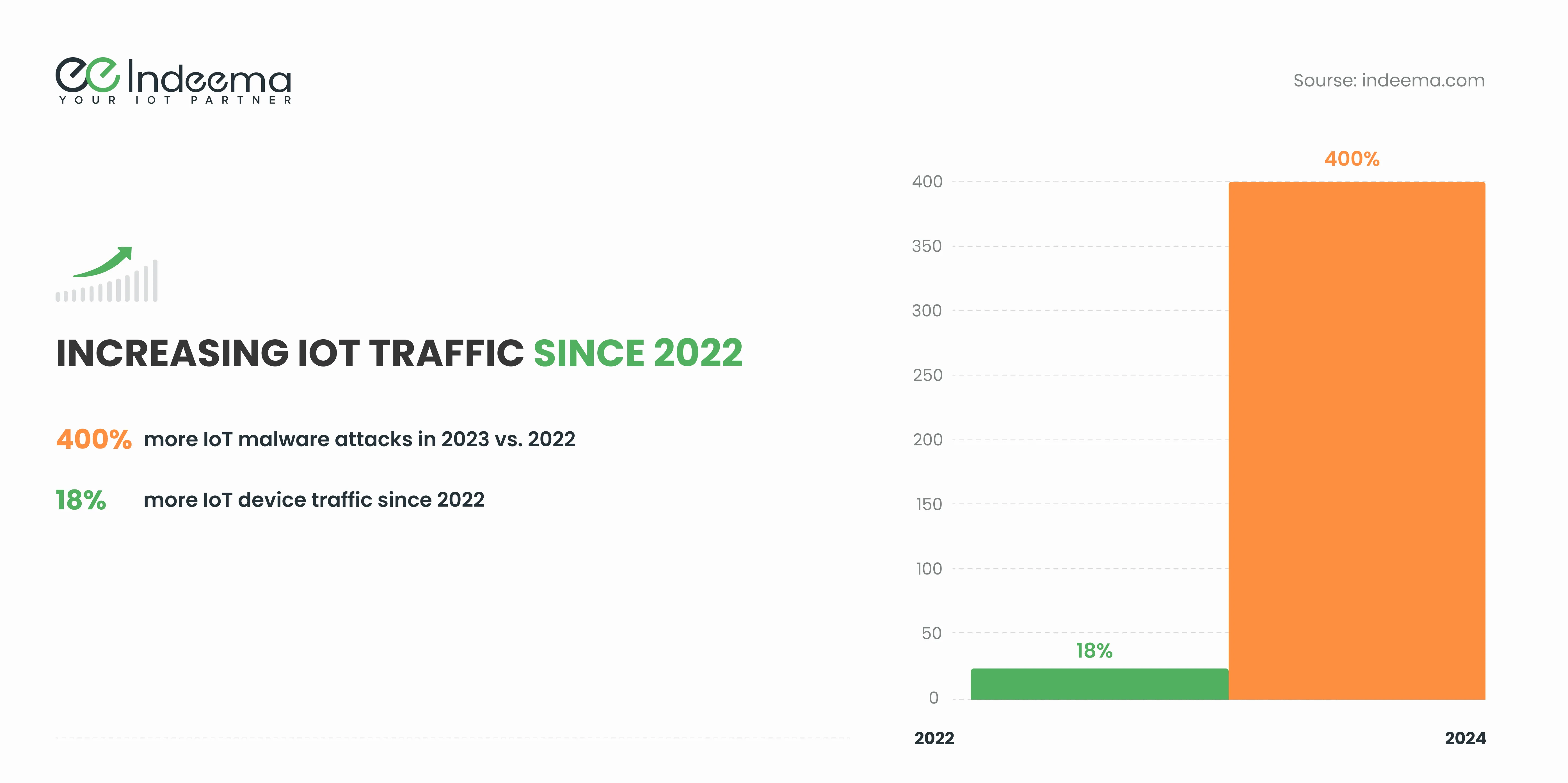Click the 2024 x-axis label
Viewport: 1568px width, 783px height.
click(x=1465, y=738)
